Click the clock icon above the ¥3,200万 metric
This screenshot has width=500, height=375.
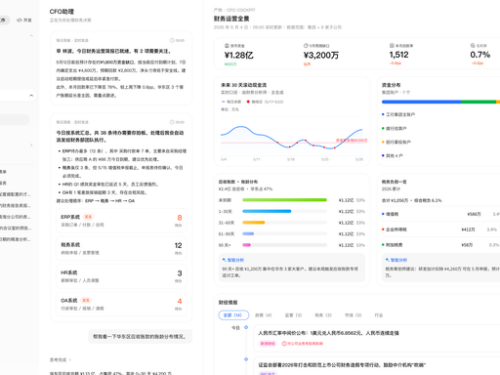coord(306,46)
